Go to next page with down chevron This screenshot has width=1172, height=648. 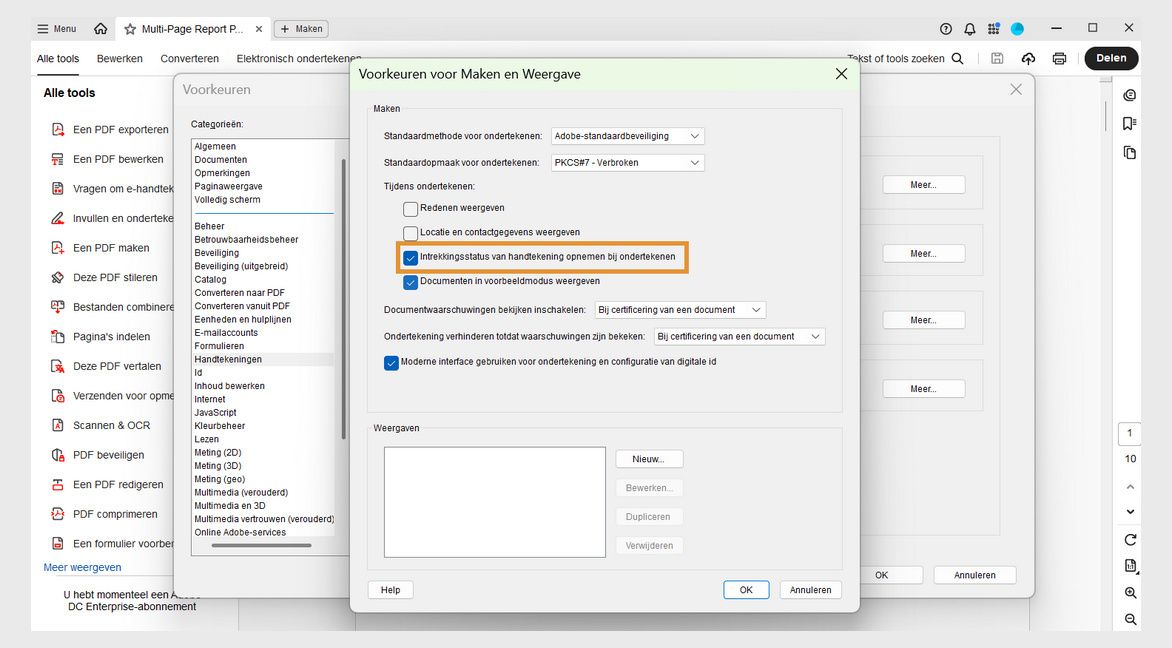[1130, 512]
